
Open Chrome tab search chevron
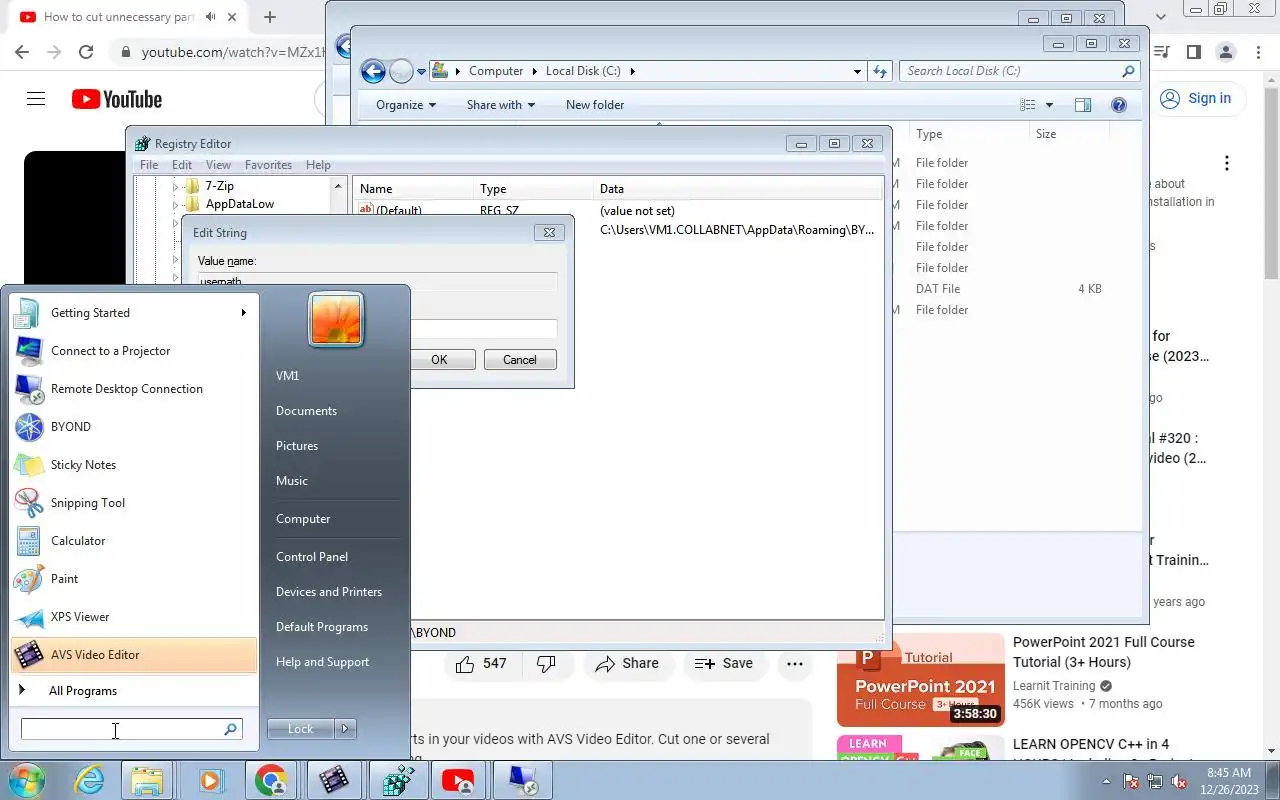pos(1161,17)
